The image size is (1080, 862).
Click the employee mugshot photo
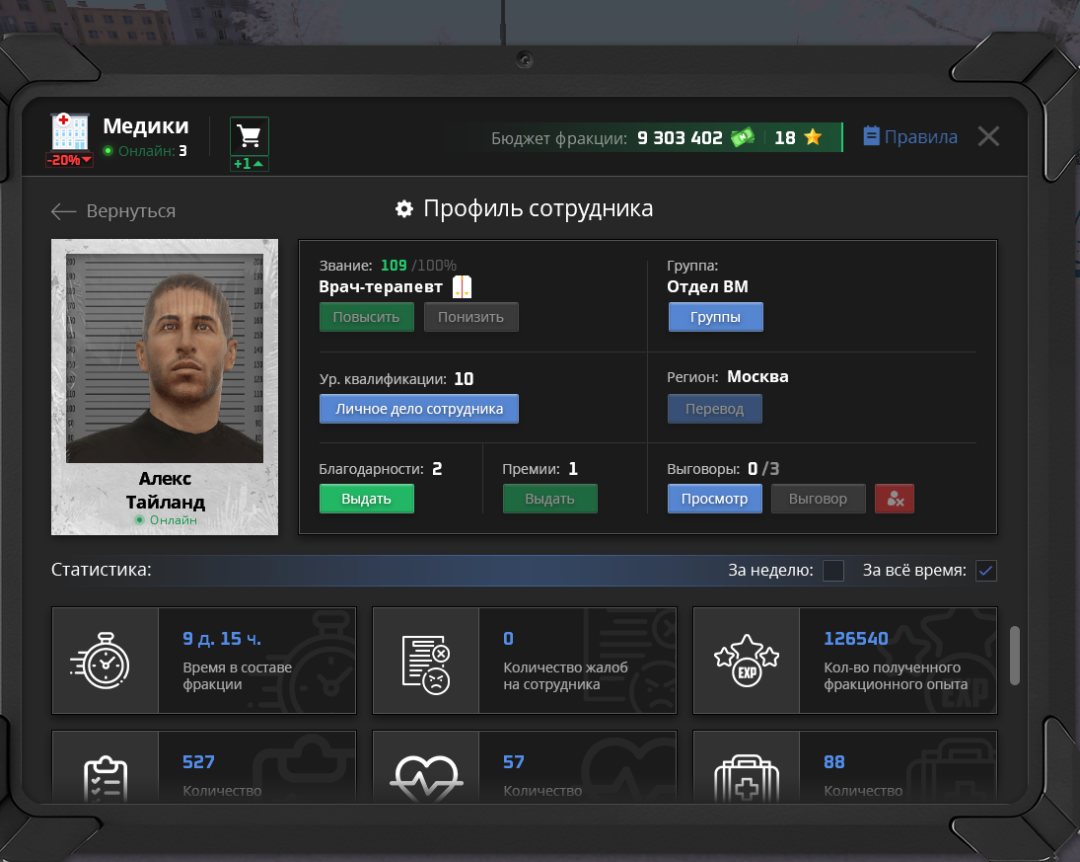tap(165, 358)
